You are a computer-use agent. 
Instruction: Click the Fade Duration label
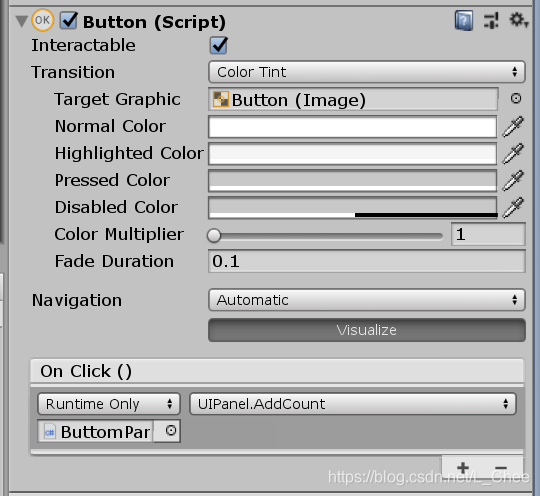(x=114, y=261)
